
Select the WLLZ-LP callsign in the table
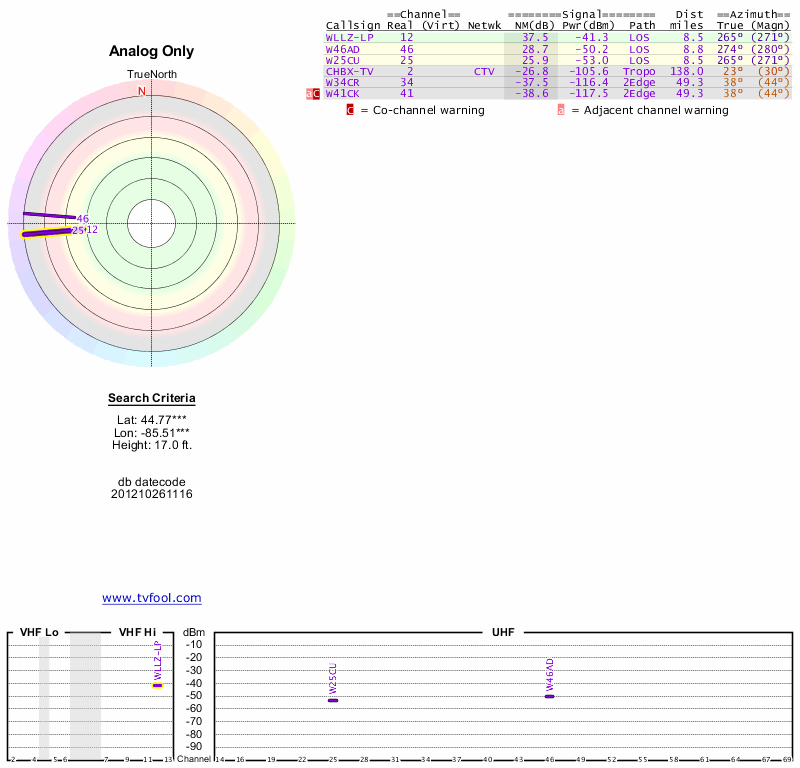[x=349, y=38]
